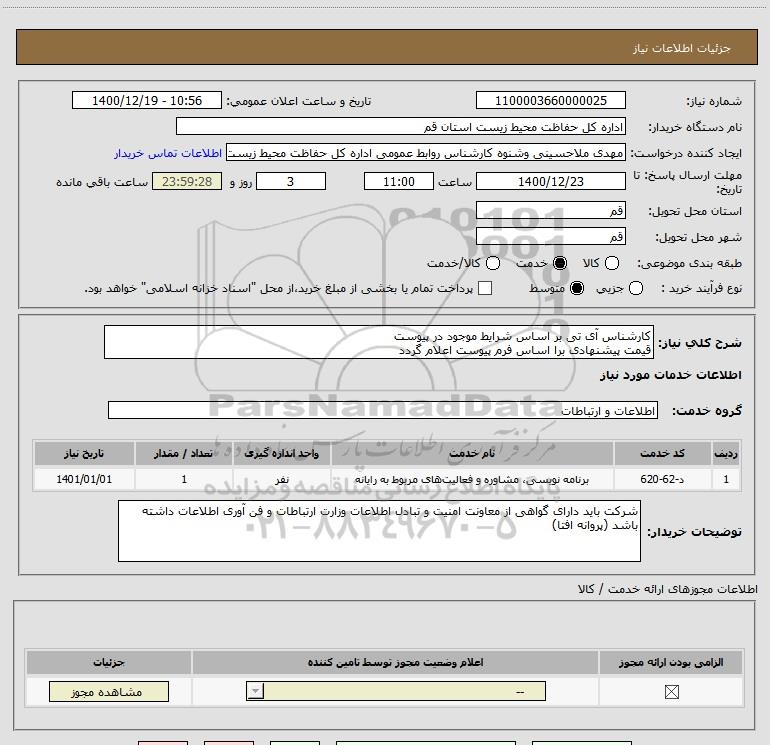Click the اطلاعات مجوزهای ارائه خدمت / کالا heading
The height and width of the screenshot is (745, 770).
coord(667,589)
